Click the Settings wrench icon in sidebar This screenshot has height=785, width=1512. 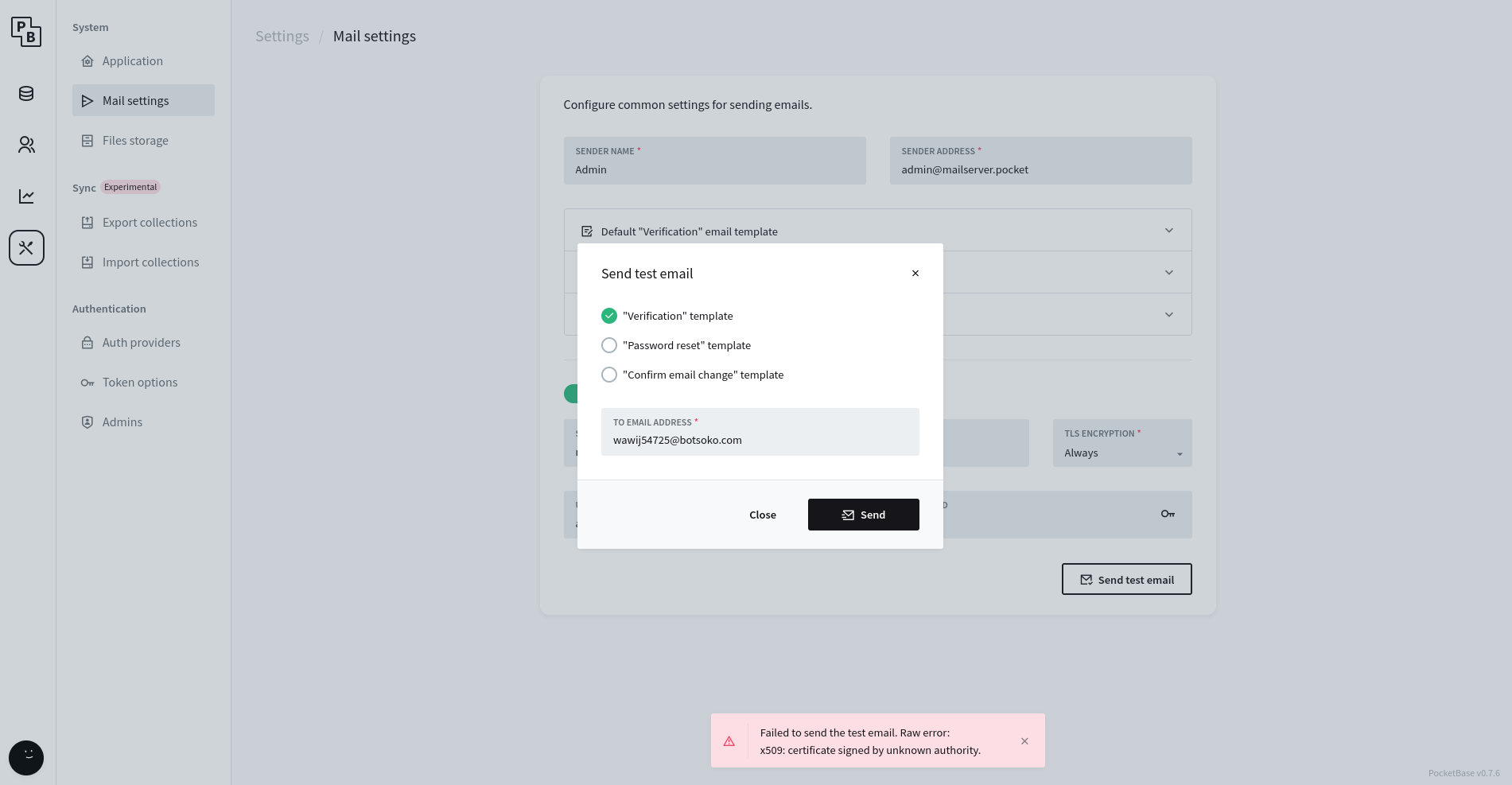tap(26, 247)
